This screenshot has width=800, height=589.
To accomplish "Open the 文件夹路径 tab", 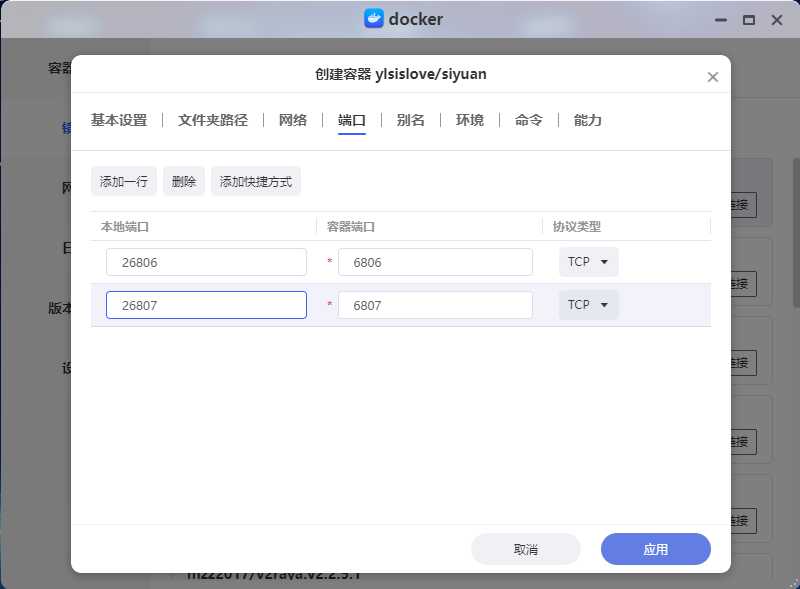I will tap(212, 120).
